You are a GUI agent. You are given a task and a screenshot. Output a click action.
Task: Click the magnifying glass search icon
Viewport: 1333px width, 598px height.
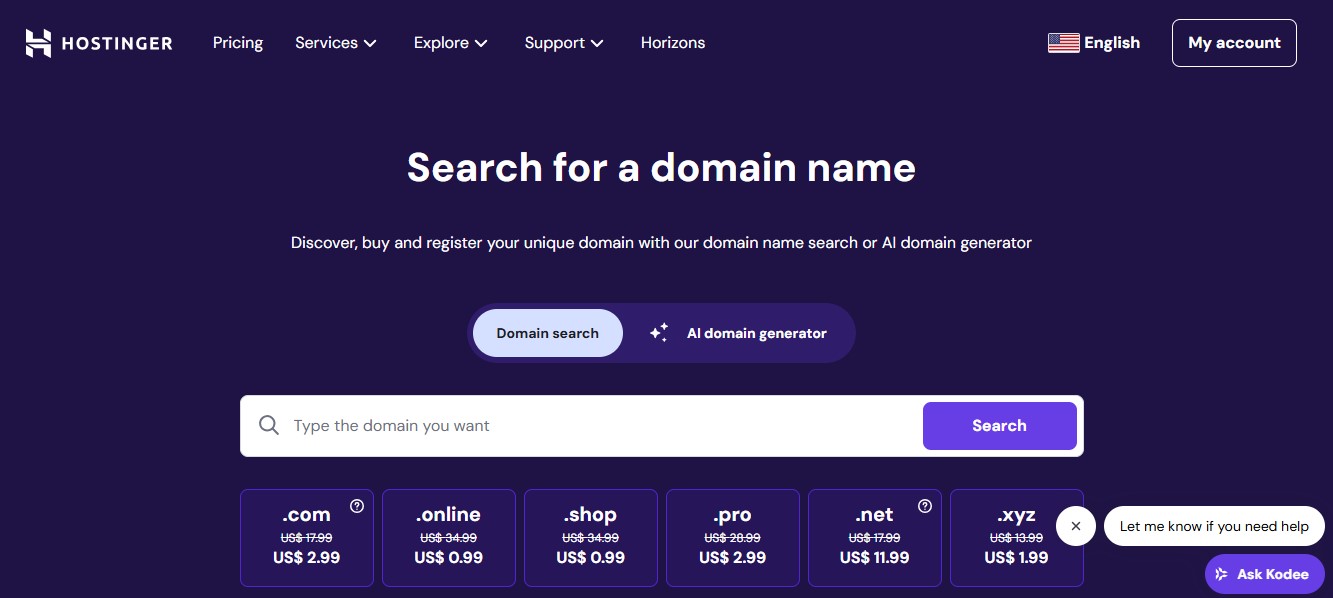click(268, 425)
